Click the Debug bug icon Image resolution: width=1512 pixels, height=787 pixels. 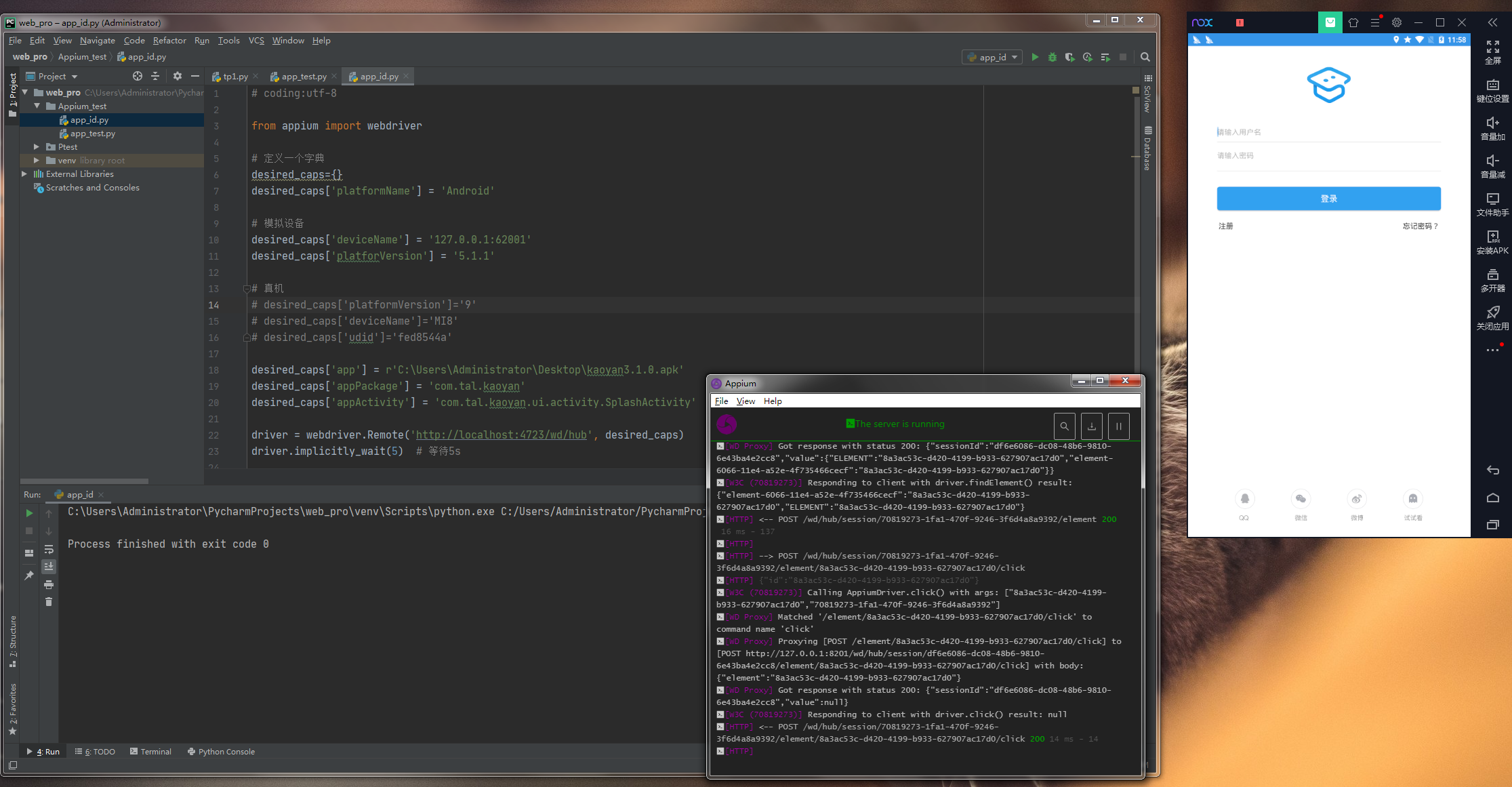1053,57
